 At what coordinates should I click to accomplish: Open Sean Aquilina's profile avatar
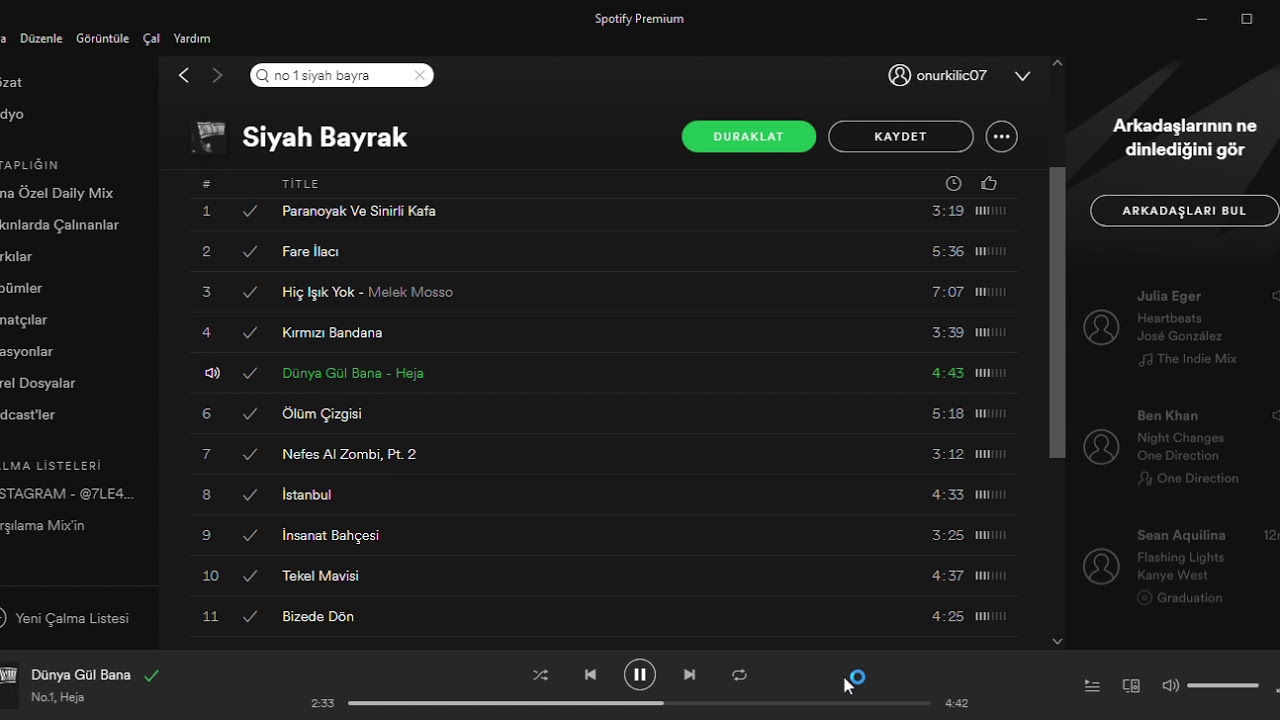[x=1101, y=566]
